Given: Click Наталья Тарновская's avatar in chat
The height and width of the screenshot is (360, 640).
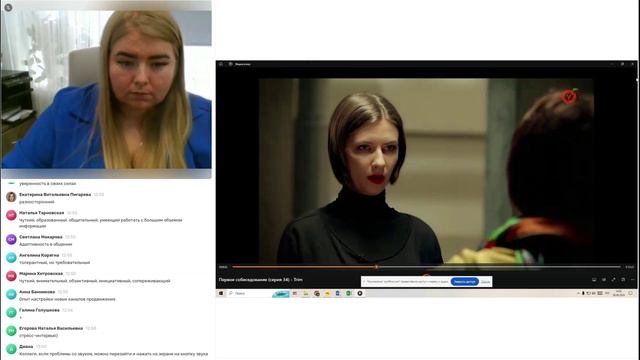Looking at the screenshot, I should point(11,216).
